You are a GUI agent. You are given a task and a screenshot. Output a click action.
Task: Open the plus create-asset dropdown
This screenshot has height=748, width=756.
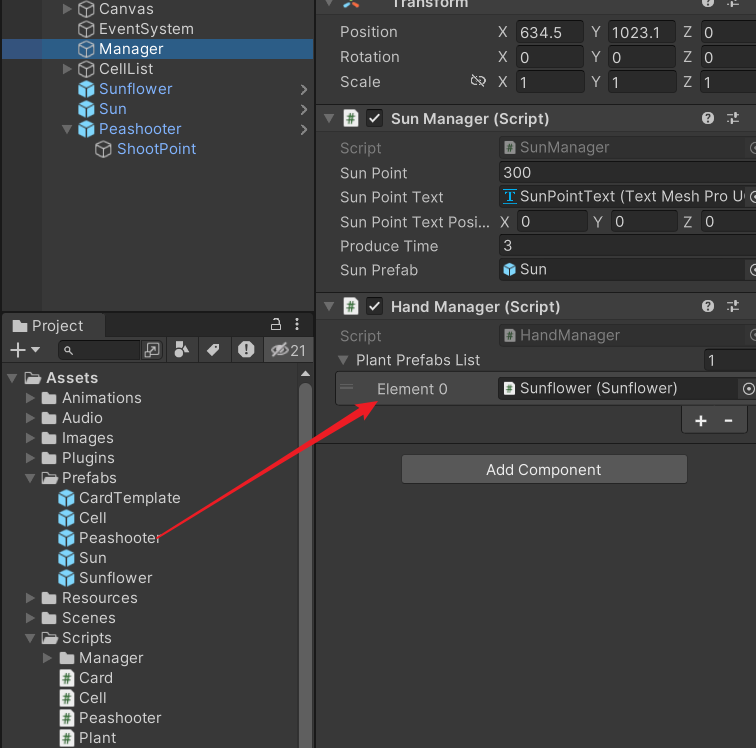24,350
